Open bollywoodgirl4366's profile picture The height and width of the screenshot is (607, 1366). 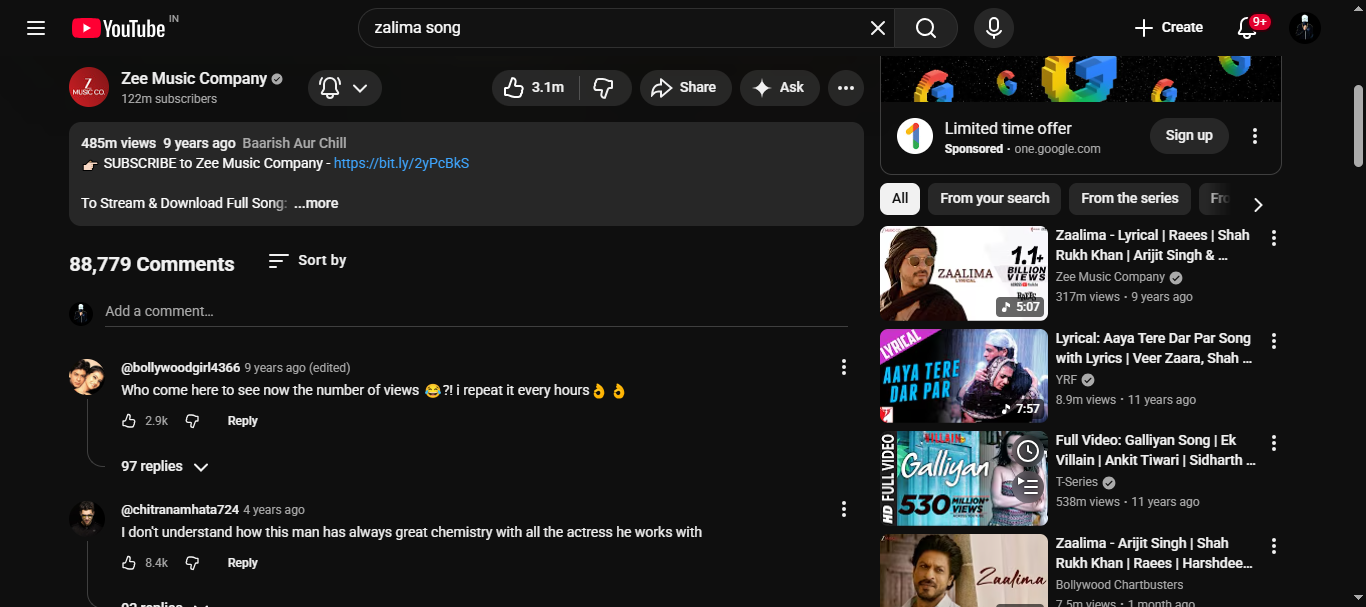coord(87,377)
